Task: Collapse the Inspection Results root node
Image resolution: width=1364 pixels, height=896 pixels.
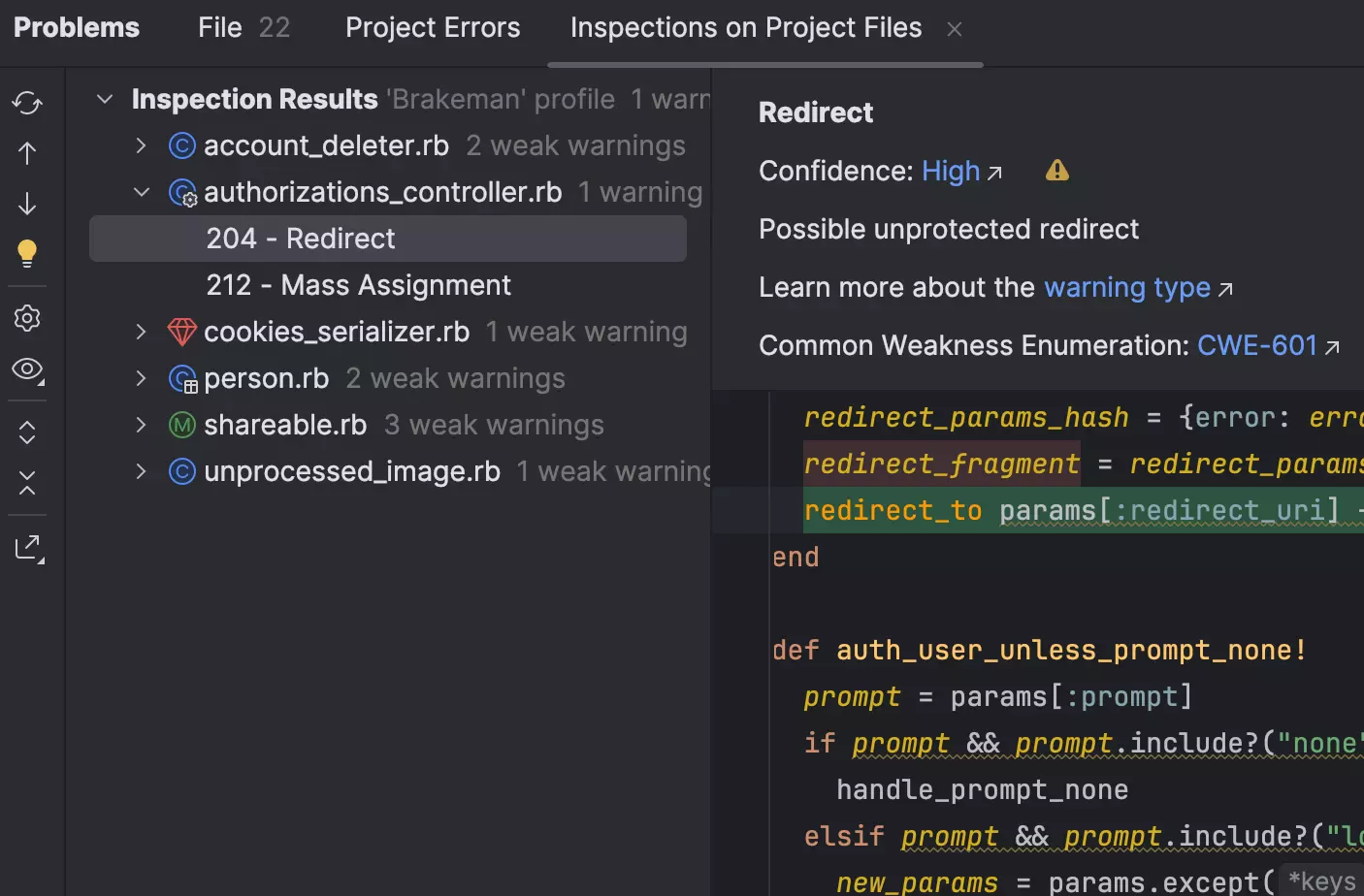Action: 105,99
